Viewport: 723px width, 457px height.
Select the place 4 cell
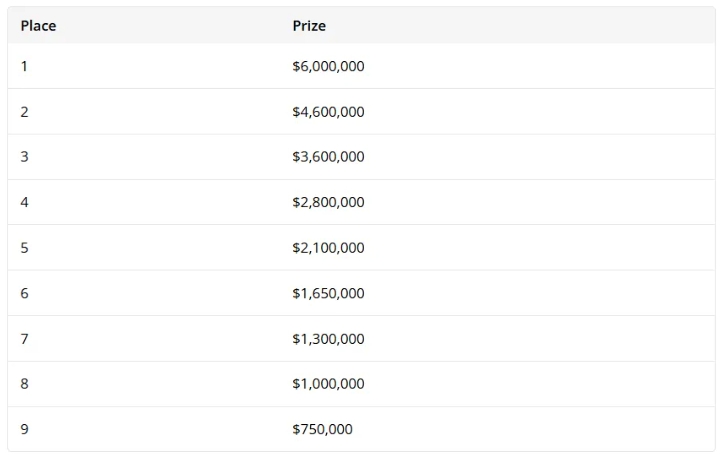(x=25, y=202)
